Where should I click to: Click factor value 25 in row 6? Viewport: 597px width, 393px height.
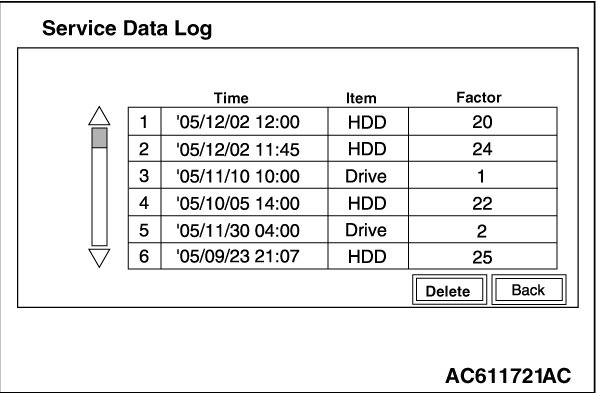[x=483, y=256]
